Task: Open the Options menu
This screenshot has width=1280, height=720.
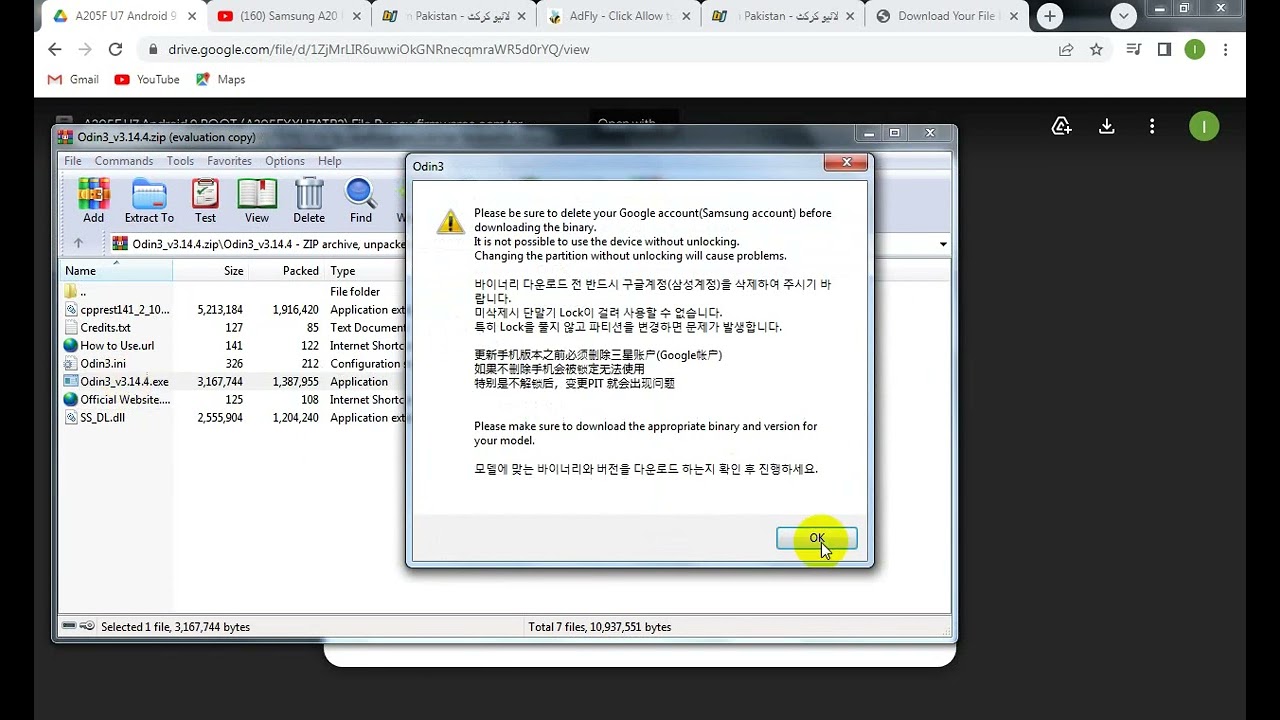Action: 285,161
